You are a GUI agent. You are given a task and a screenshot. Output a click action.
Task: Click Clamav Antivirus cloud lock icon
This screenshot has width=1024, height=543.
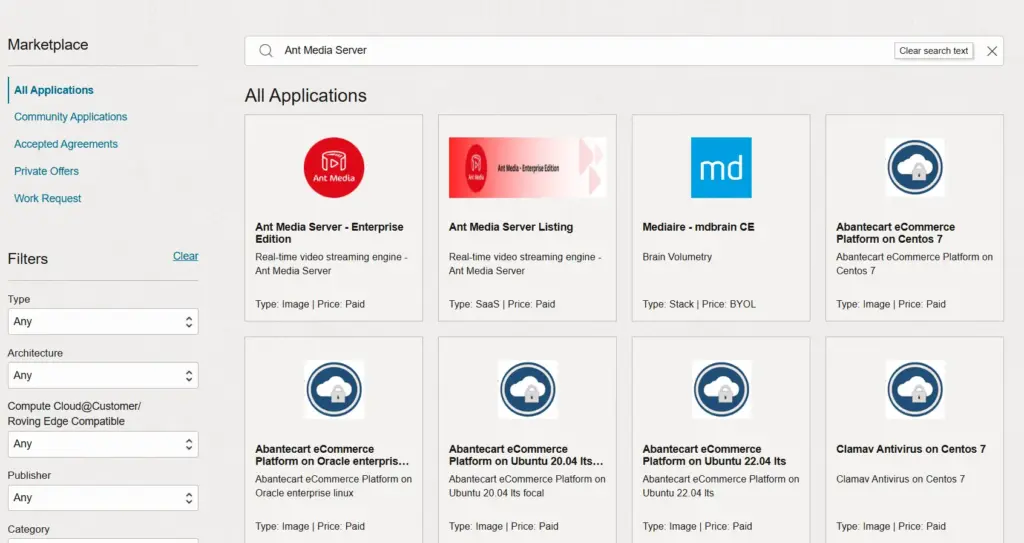(x=914, y=389)
